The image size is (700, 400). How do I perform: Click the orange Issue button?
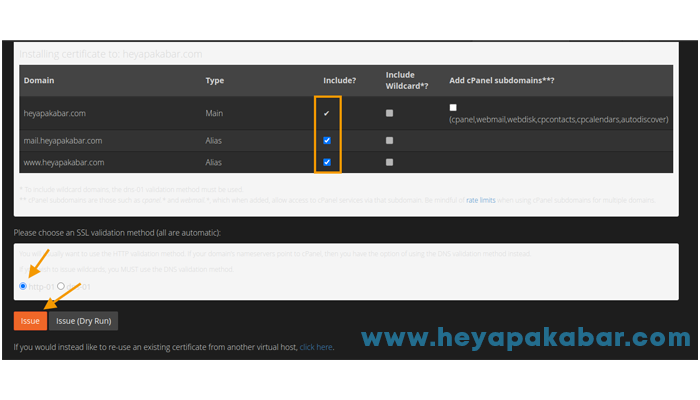point(30,321)
